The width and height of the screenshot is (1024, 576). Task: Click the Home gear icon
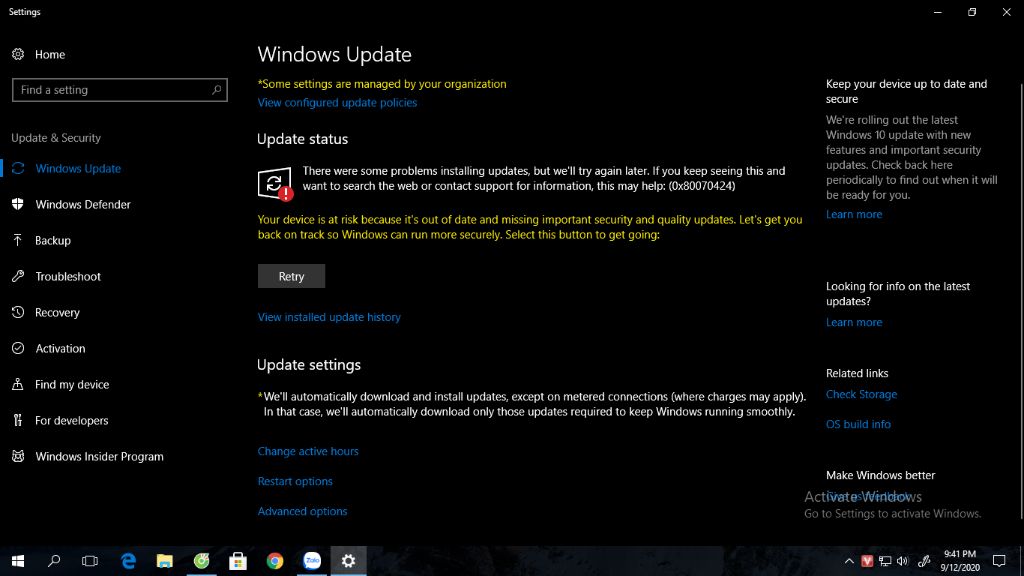click(18, 54)
